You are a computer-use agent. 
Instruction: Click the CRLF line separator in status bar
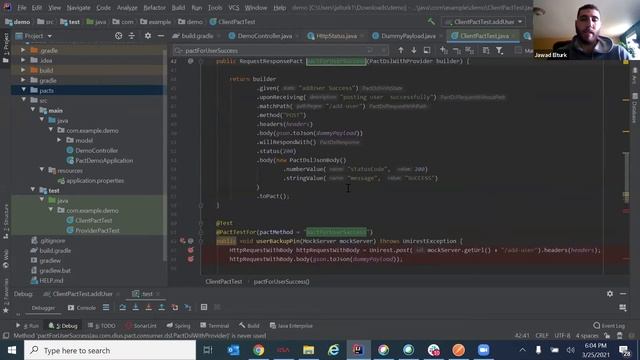pyautogui.click(x=542, y=336)
